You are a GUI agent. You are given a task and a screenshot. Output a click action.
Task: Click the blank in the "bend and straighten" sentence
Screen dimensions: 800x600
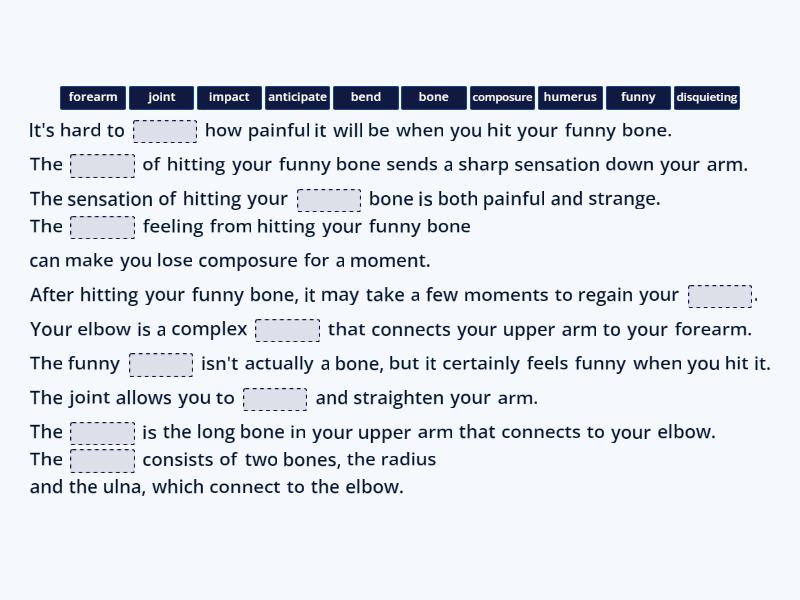(275, 397)
